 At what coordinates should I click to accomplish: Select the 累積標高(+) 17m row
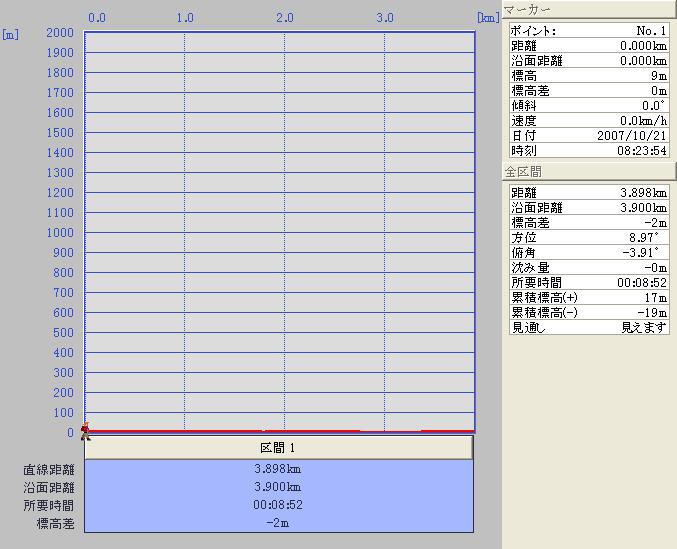coord(588,298)
